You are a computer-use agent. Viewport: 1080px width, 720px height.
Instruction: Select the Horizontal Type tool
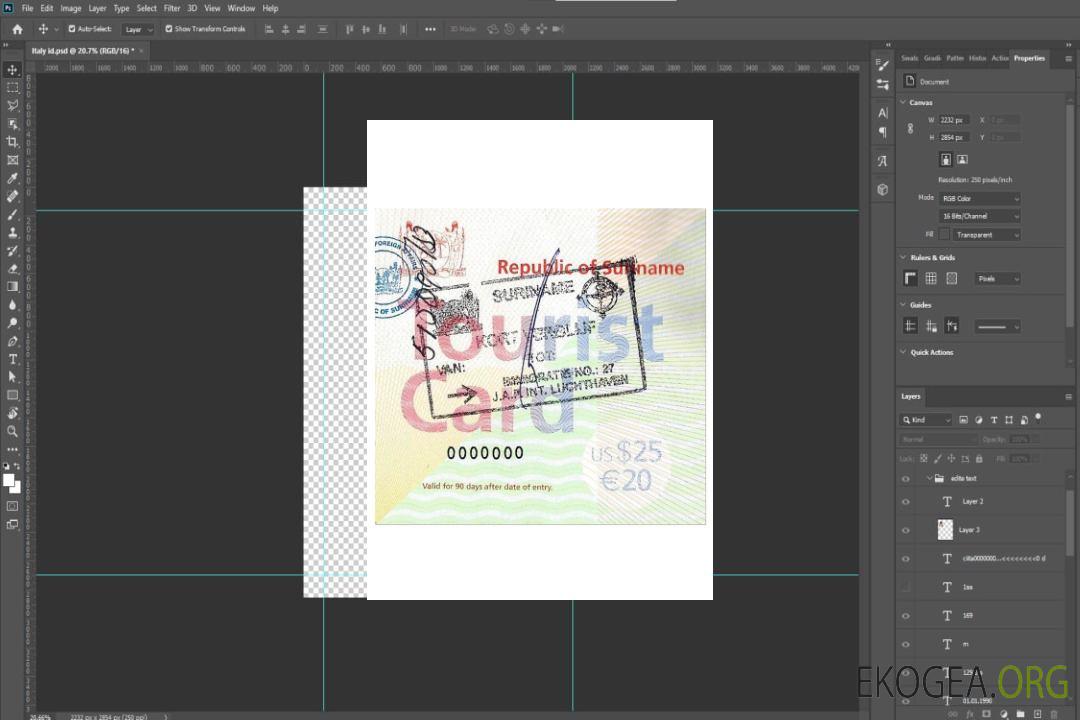pos(12,359)
